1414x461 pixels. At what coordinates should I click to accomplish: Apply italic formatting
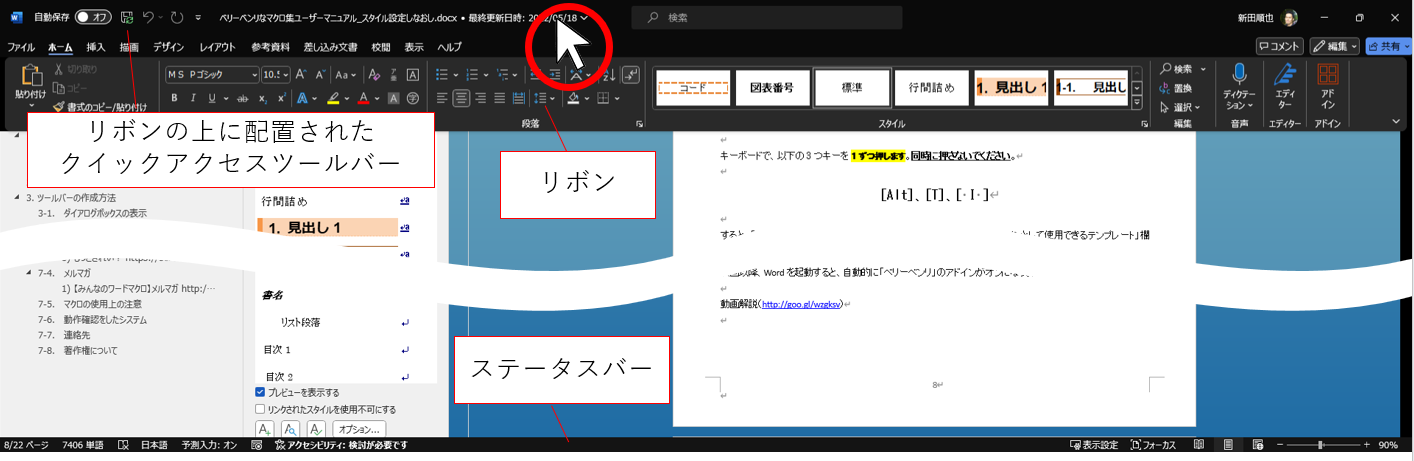pos(192,98)
